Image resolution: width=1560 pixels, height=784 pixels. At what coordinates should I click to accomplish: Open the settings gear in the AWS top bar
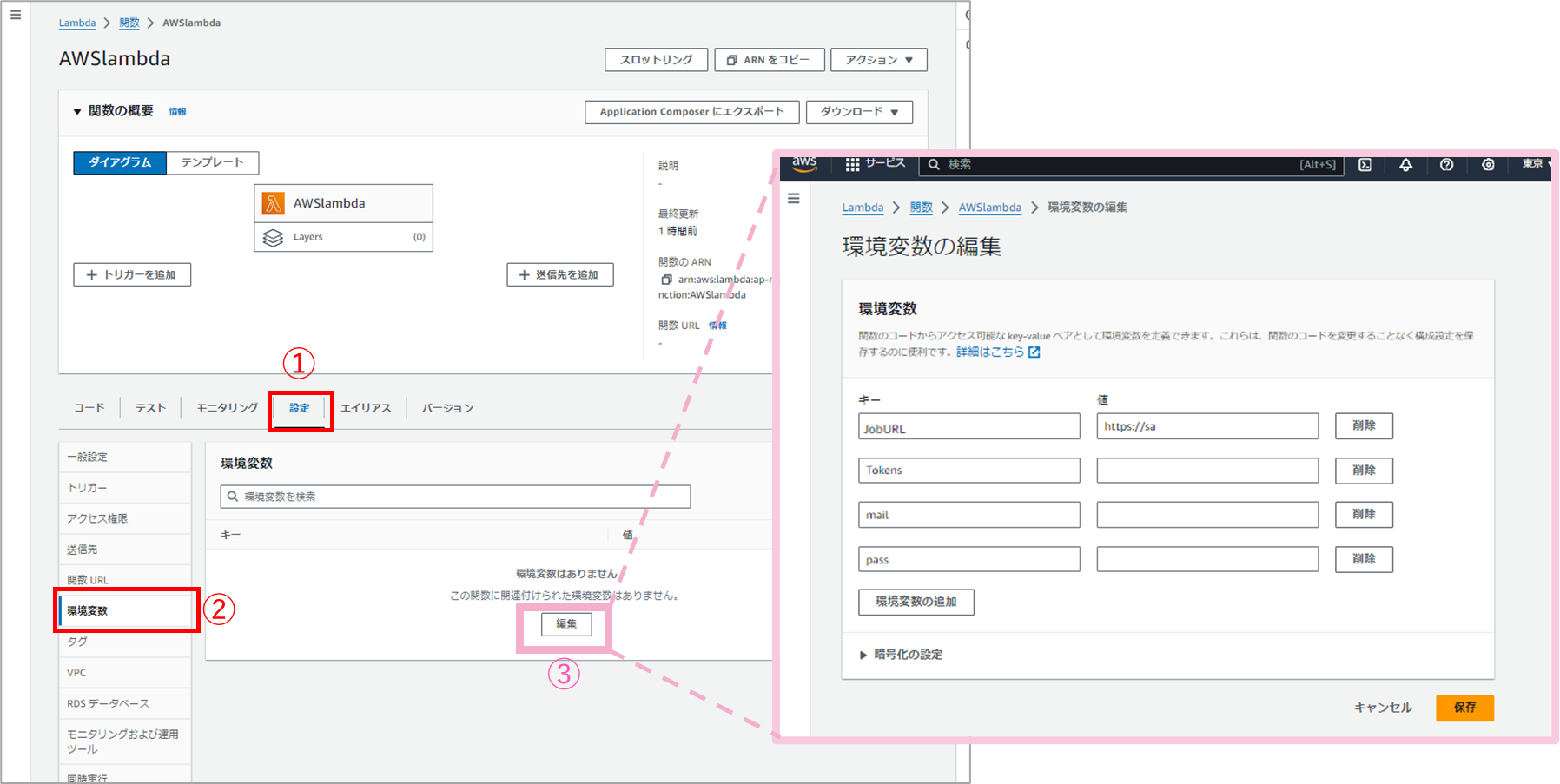pos(1488,165)
